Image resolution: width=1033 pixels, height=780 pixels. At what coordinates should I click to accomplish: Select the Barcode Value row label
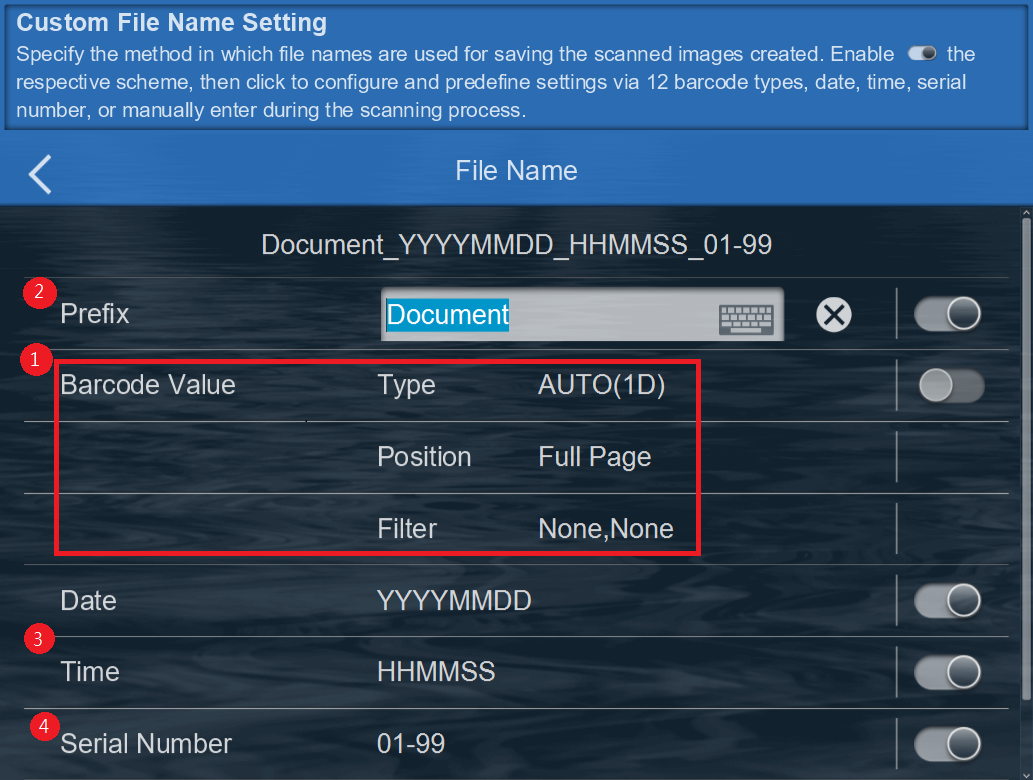(x=148, y=385)
